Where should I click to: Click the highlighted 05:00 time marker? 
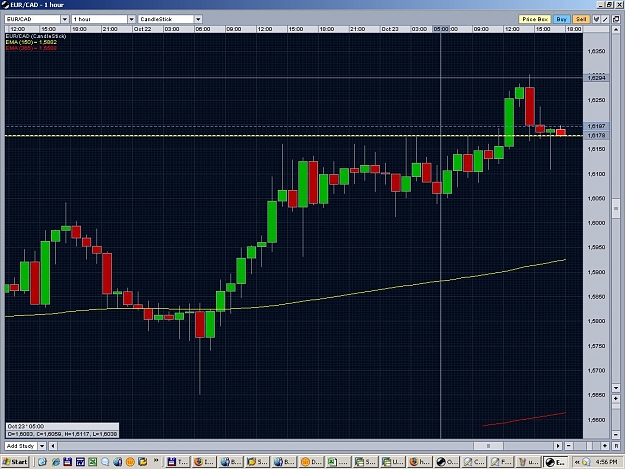pos(441,29)
